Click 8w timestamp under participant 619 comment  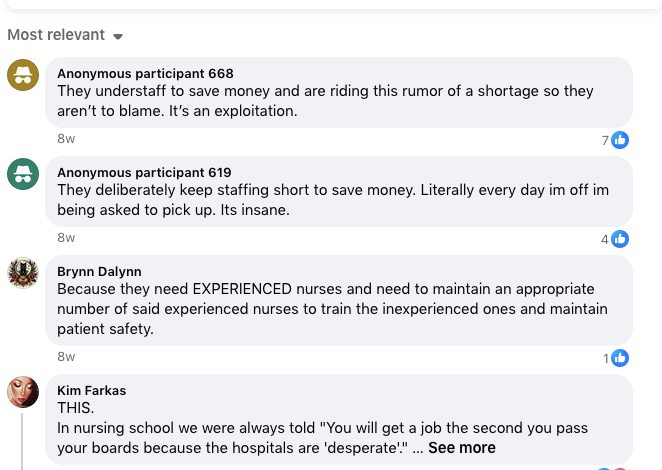(66, 238)
